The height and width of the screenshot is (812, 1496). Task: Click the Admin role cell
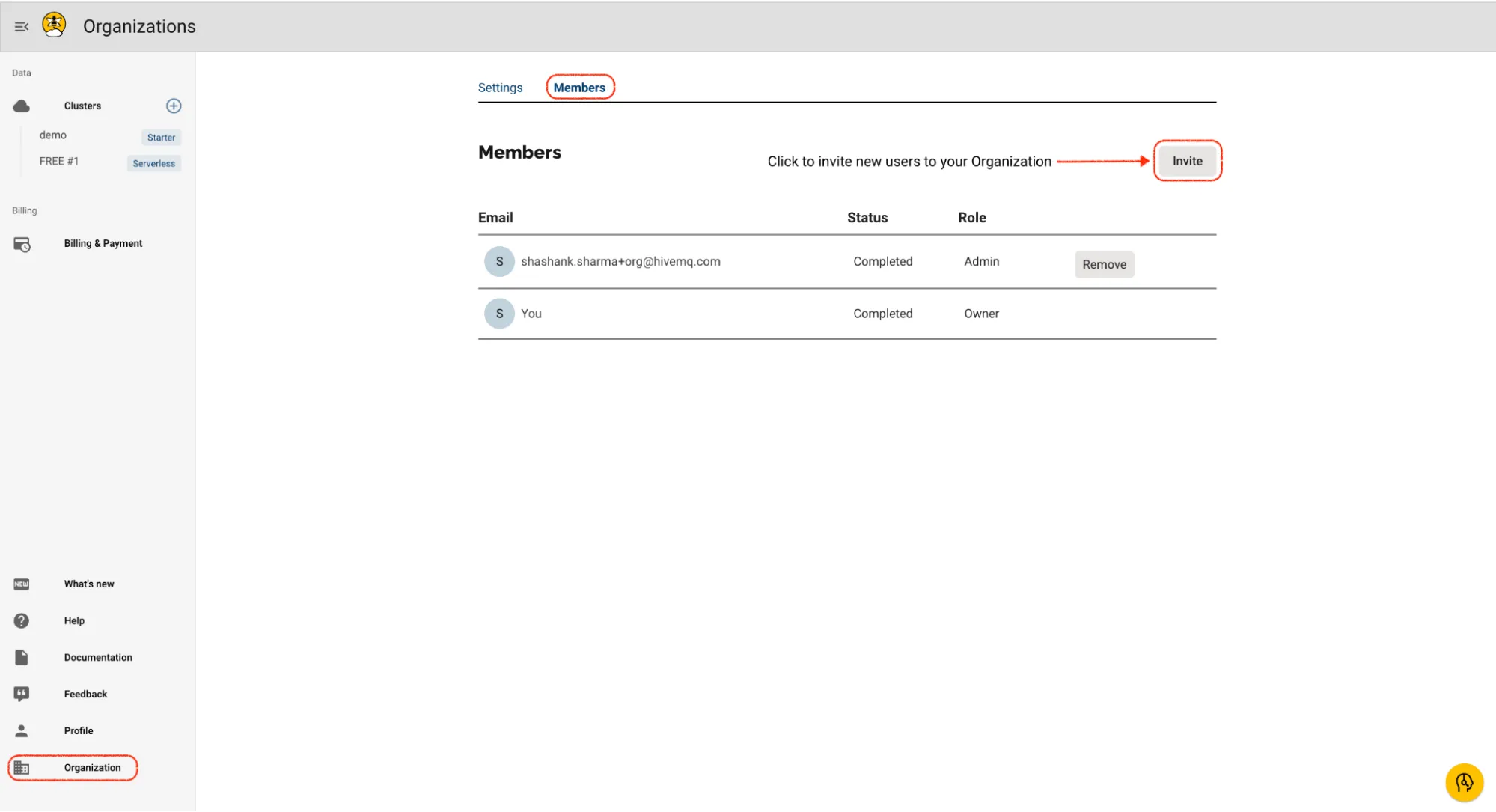click(x=981, y=261)
